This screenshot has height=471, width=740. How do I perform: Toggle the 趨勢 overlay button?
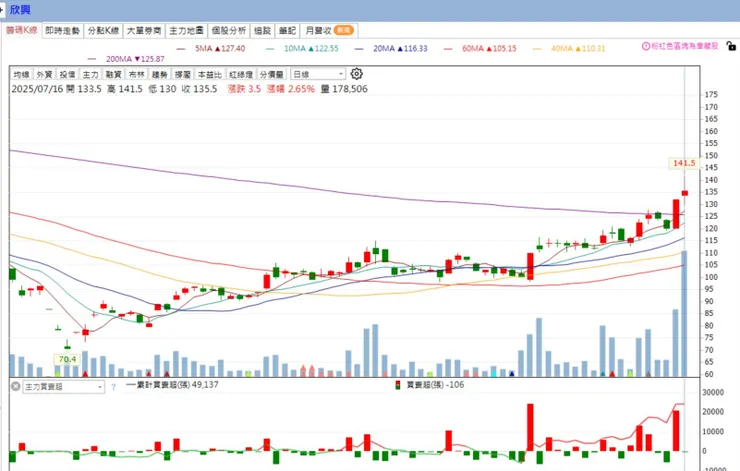160,75
